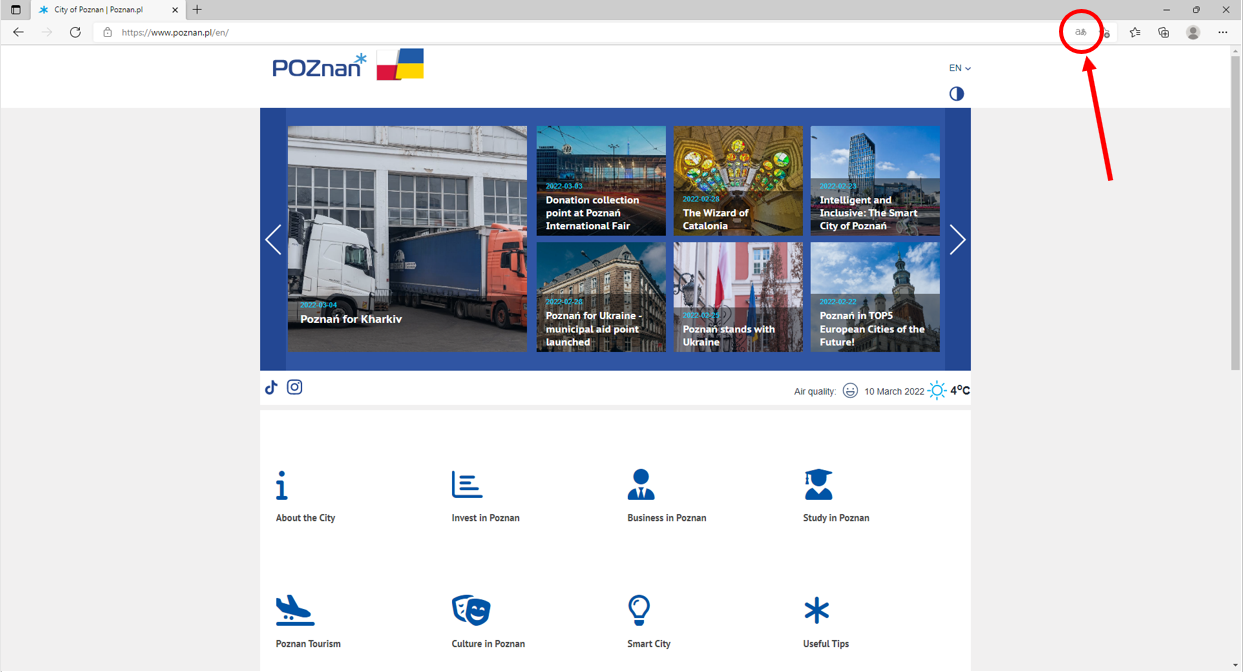This screenshot has width=1243, height=672.
Task: Click the Study in Poznan link
Action: pyautogui.click(x=836, y=518)
